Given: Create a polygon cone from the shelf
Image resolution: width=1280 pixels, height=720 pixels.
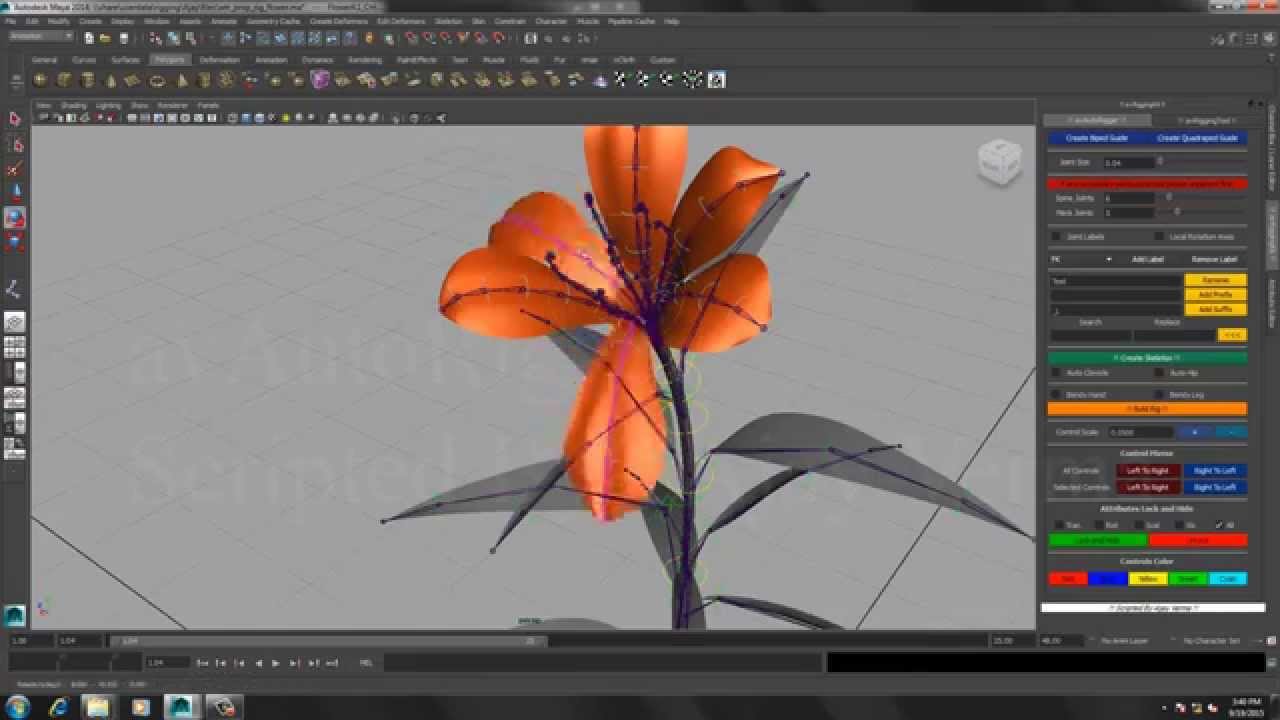Looking at the screenshot, I should pos(111,80).
